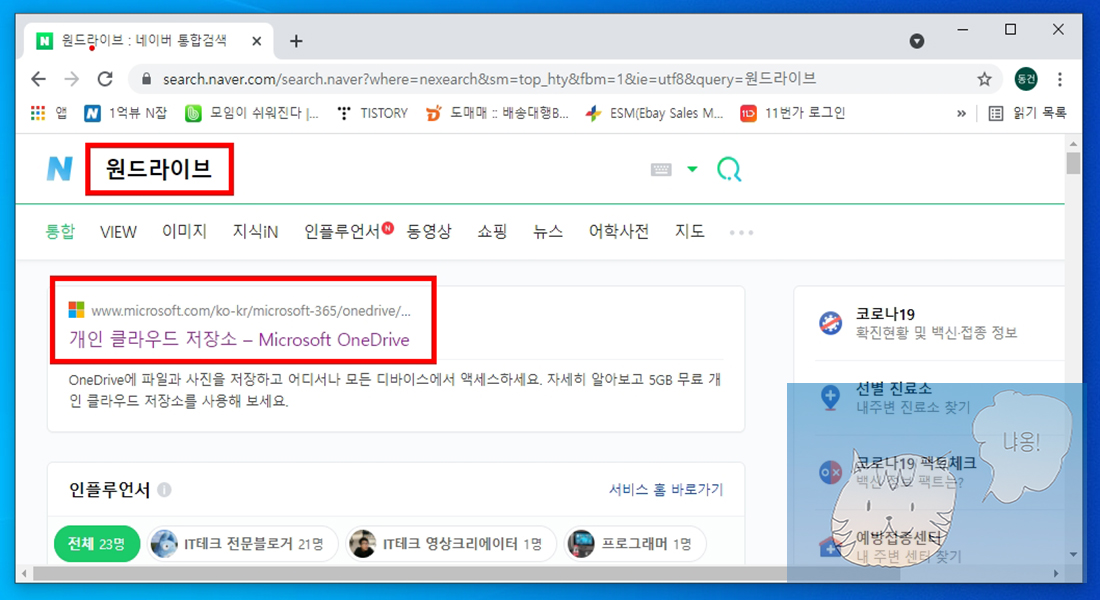Go back to previous page
This screenshot has height=600, width=1100.
click(39, 79)
